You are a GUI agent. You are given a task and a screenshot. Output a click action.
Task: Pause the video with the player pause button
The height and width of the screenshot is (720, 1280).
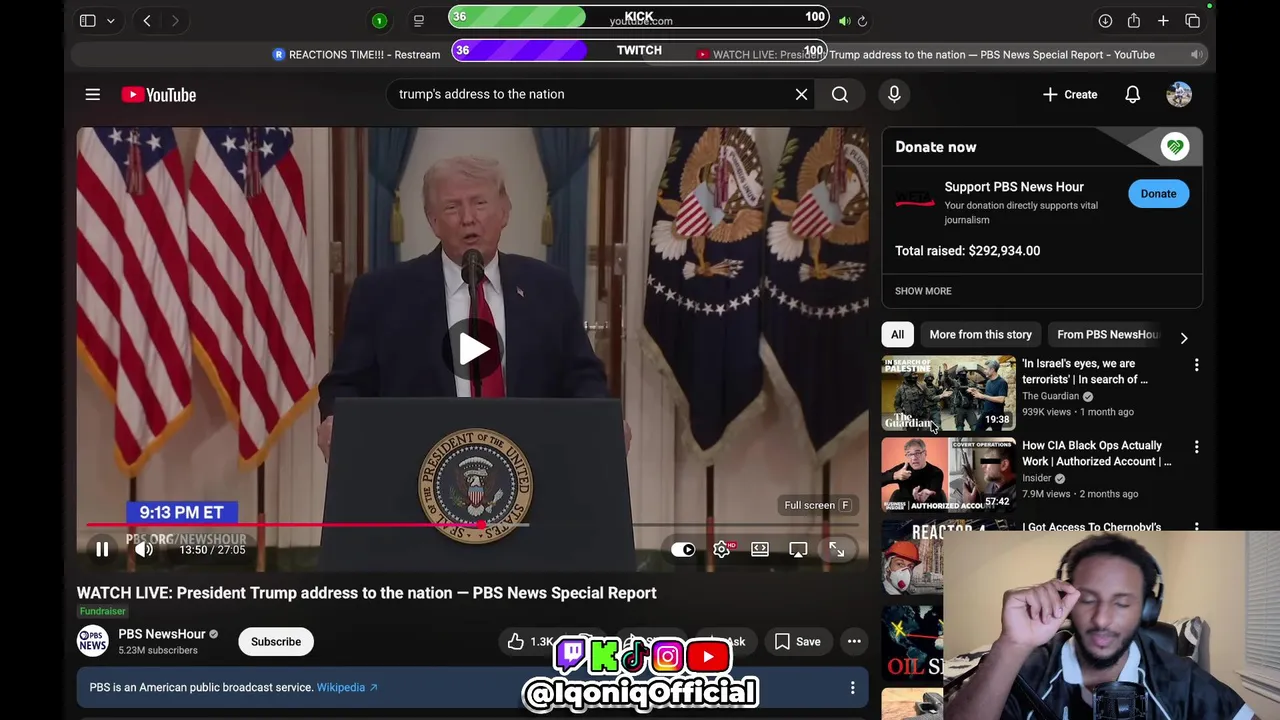click(102, 549)
